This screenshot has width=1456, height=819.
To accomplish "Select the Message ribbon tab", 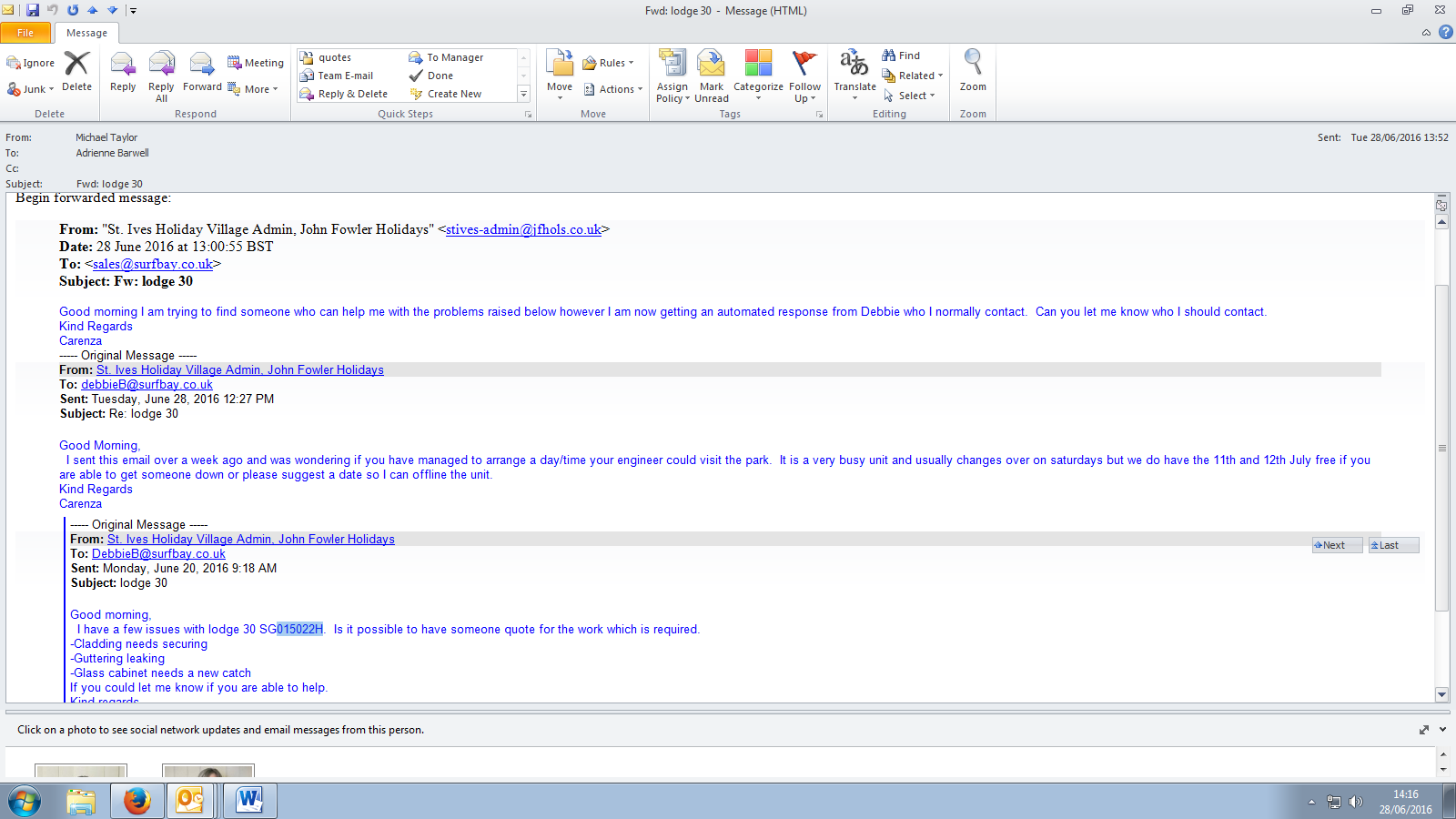I will (x=86, y=33).
